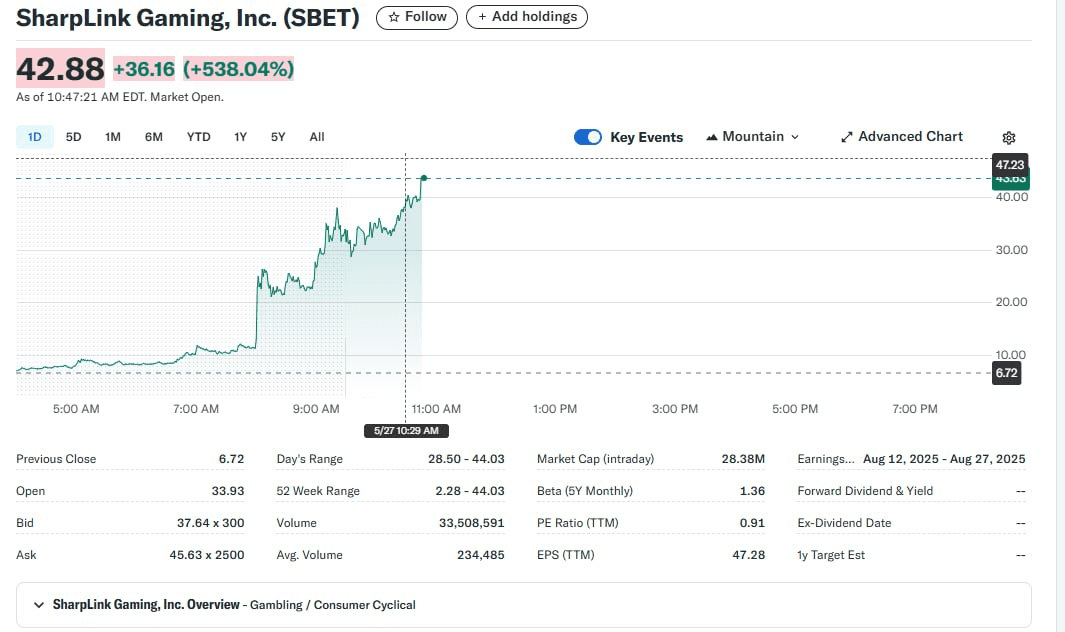Switch chart to 6M range
The image size is (1065, 632).
154,137
